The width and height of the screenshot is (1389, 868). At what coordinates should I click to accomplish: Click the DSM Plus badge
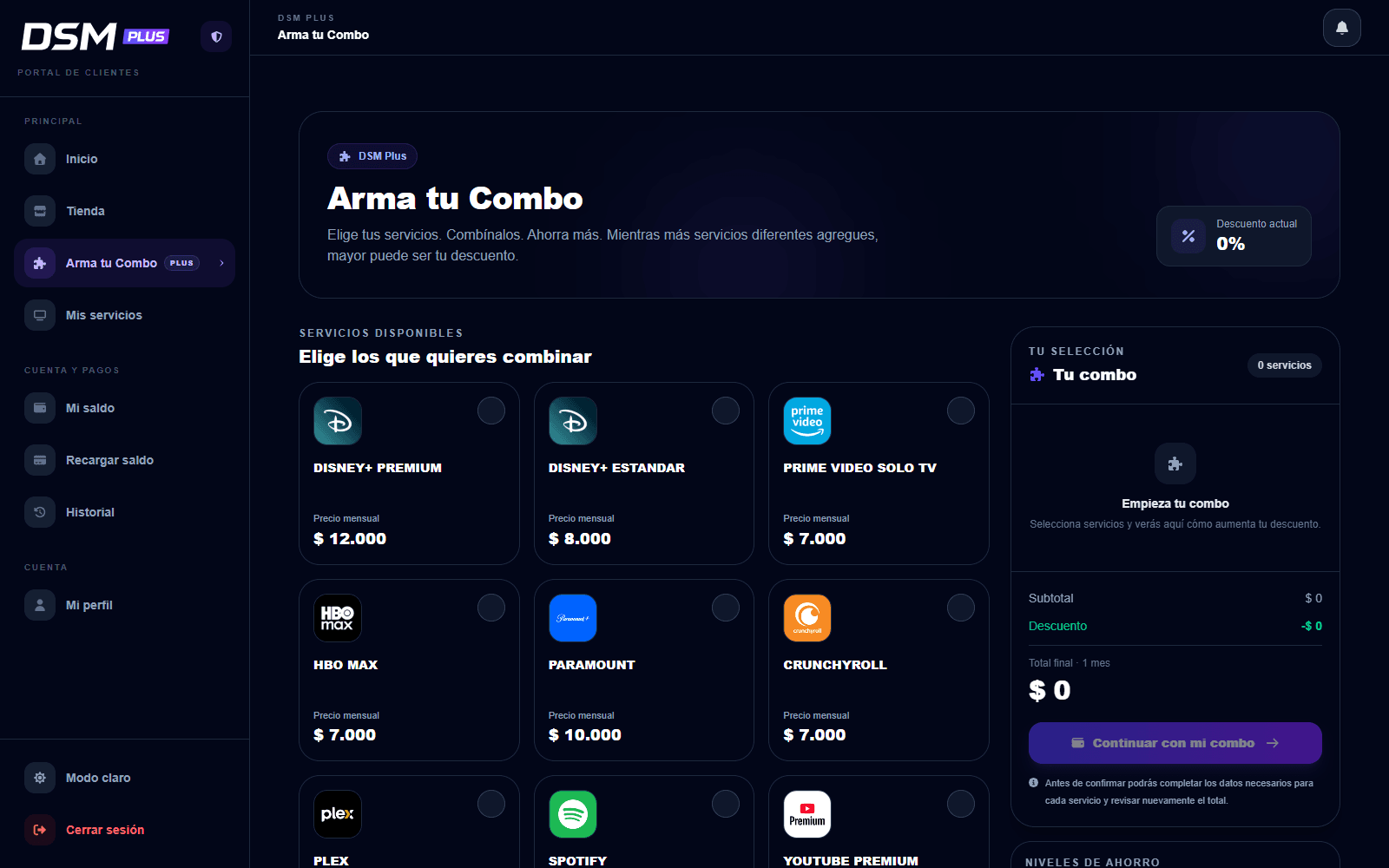click(x=372, y=156)
